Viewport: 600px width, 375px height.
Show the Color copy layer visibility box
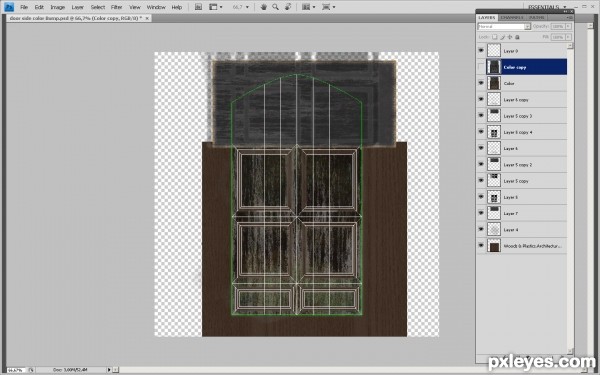pyautogui.click(x=481, y=67)
